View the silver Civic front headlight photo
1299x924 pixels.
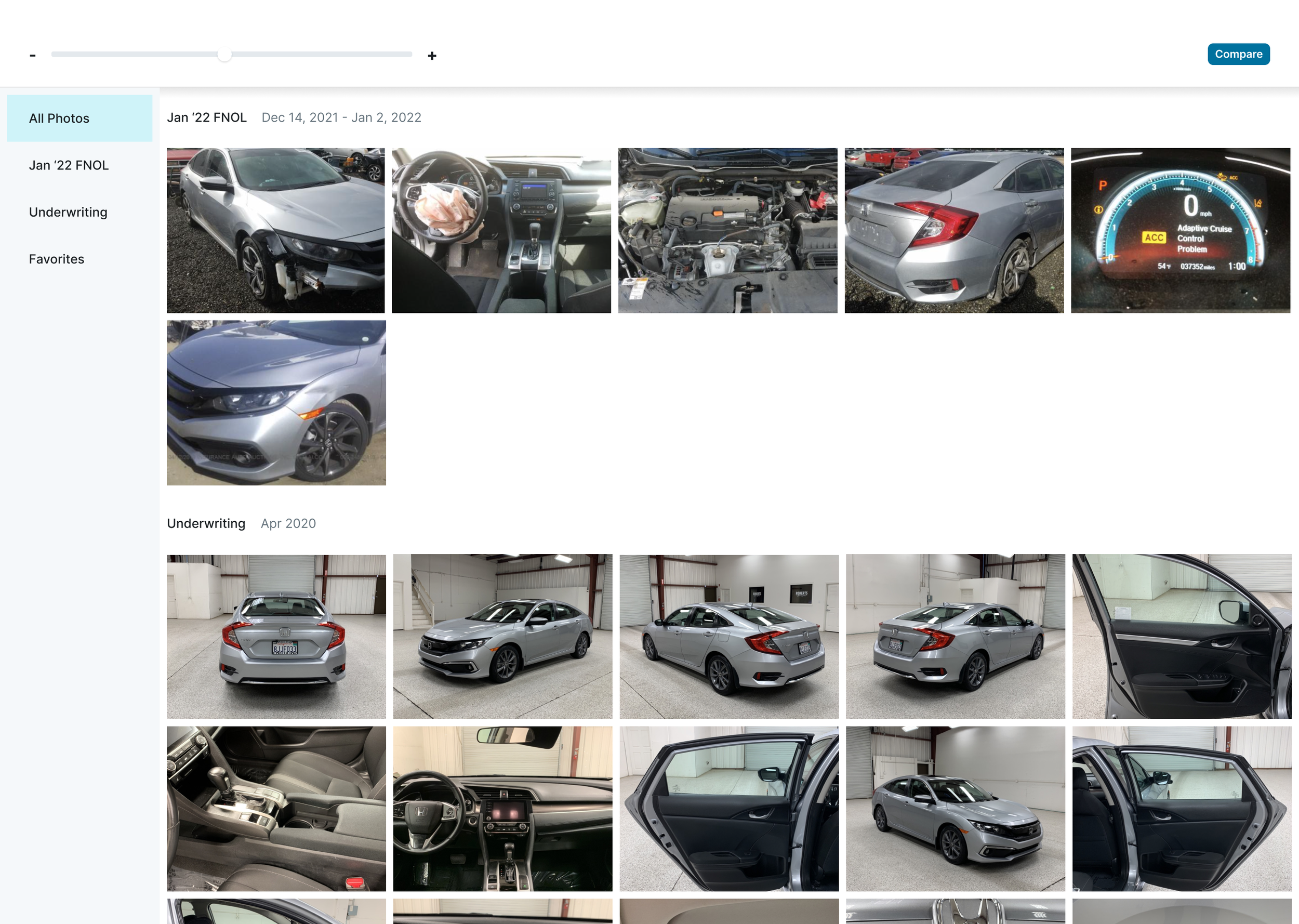(x=275, y=402)
